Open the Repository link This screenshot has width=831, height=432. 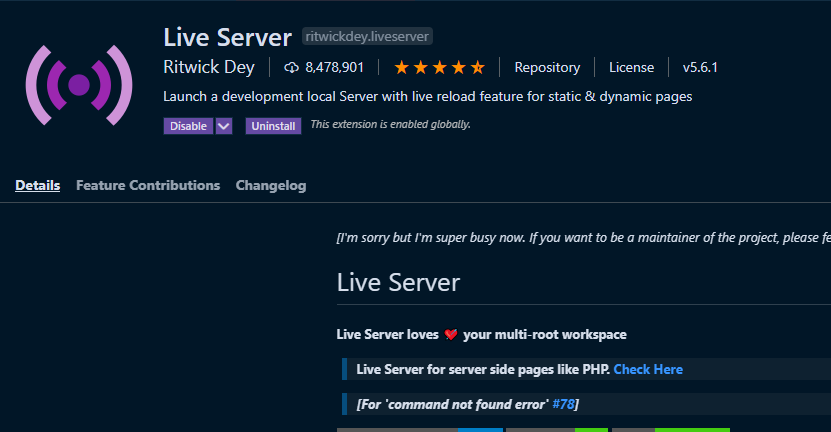[x=547, y=67]
